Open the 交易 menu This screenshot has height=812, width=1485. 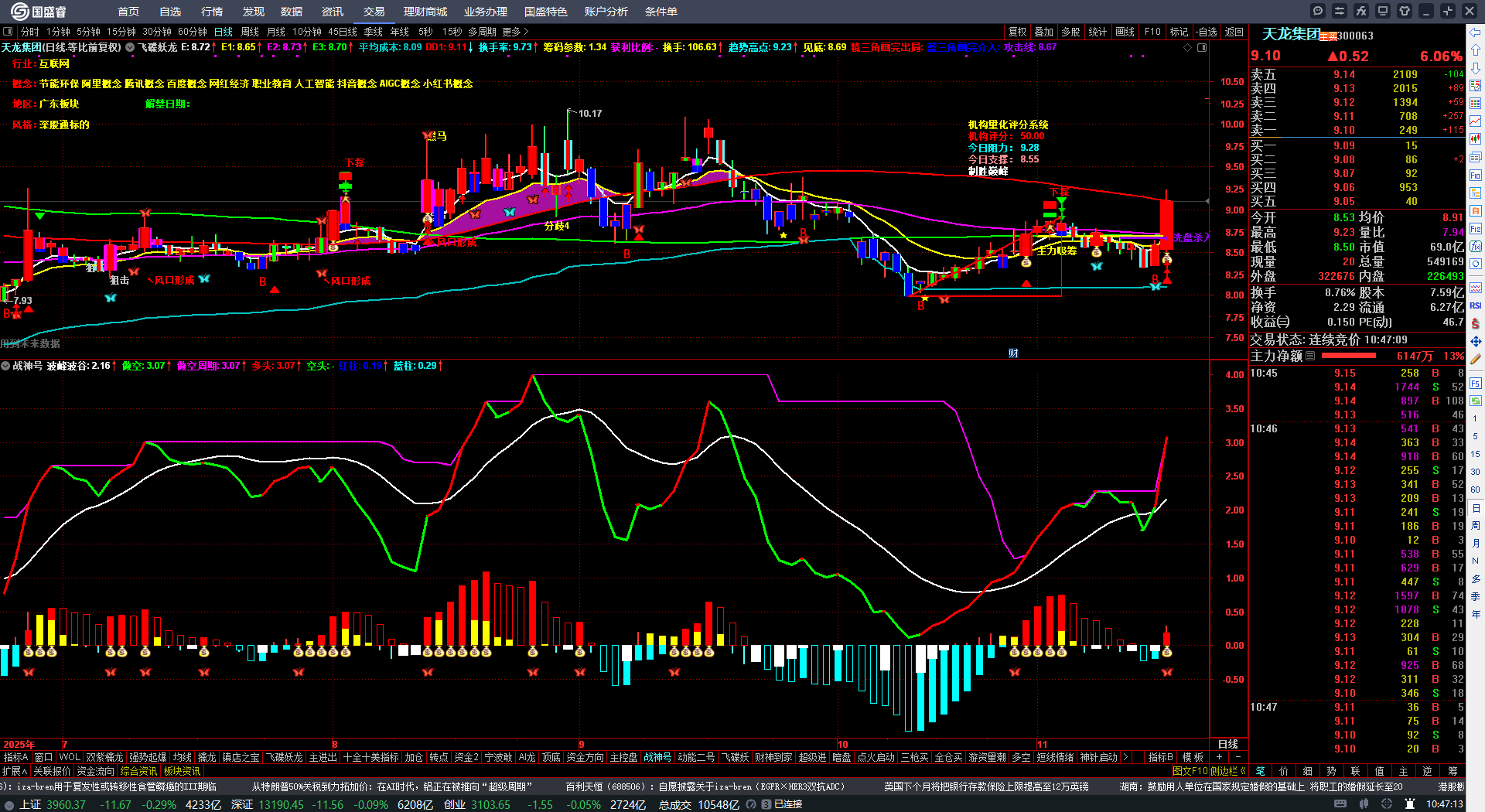click(x=374, y=12)
